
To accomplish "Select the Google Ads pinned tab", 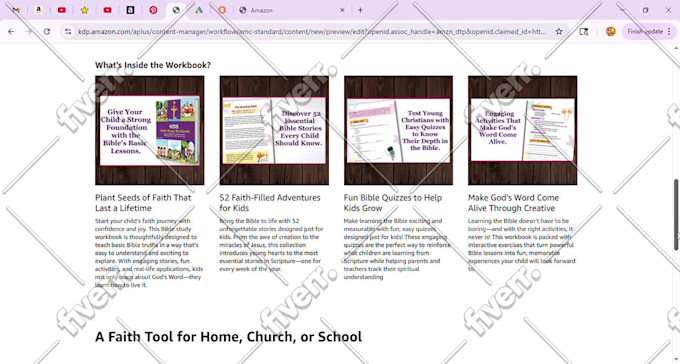I will (199, 10).
